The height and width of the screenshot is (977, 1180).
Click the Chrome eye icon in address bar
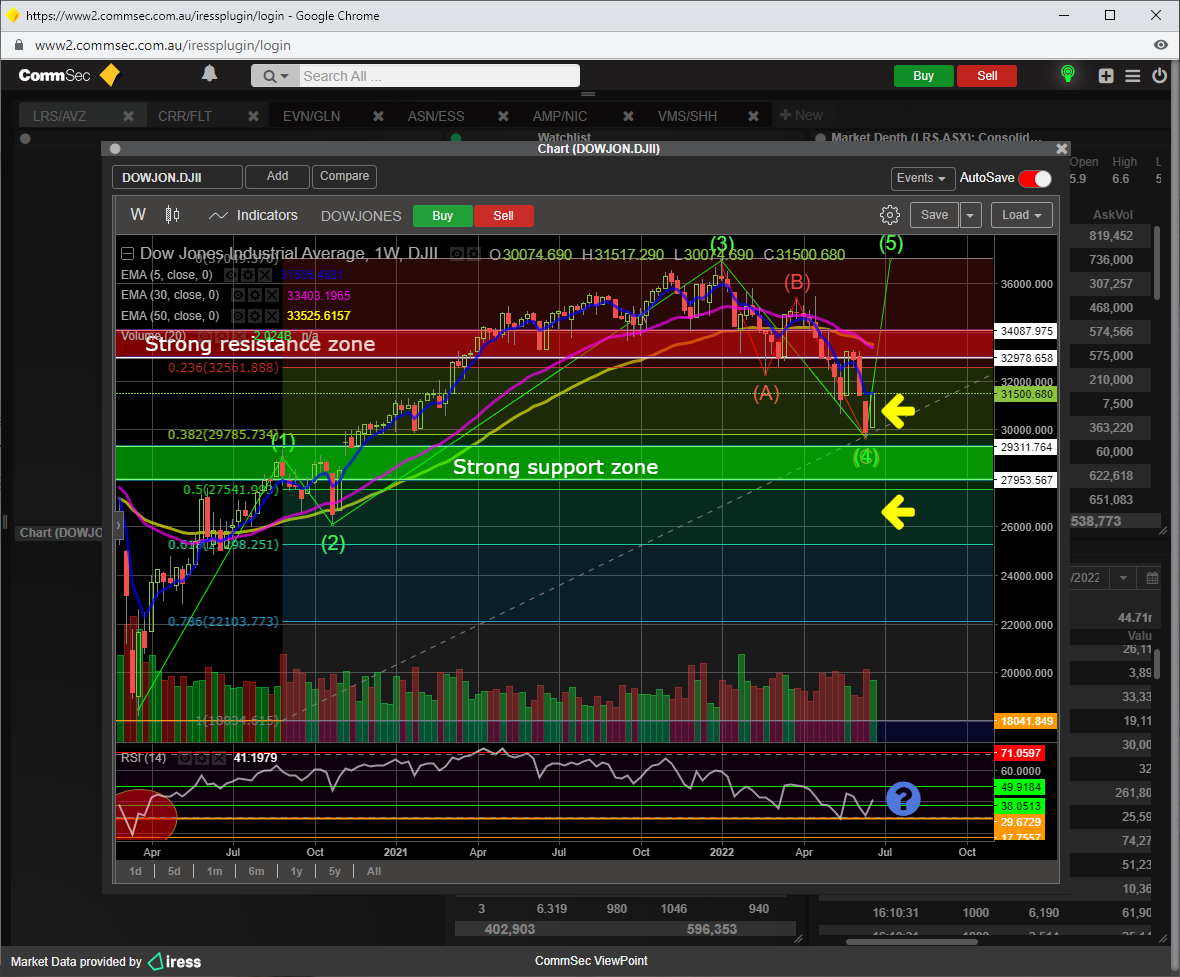point(1161,45)
